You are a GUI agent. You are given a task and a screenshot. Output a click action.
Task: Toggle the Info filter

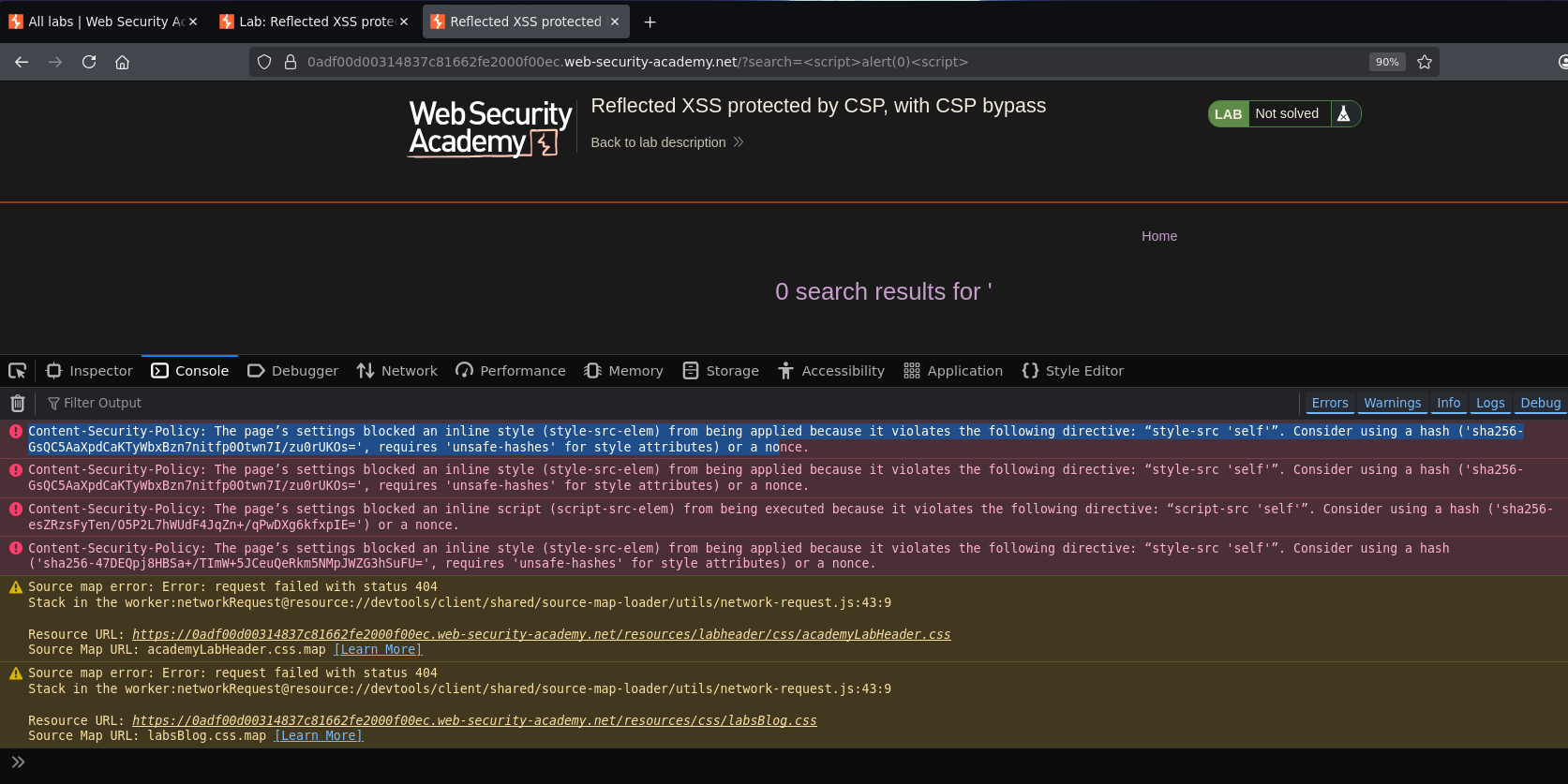coord(1449,403)
